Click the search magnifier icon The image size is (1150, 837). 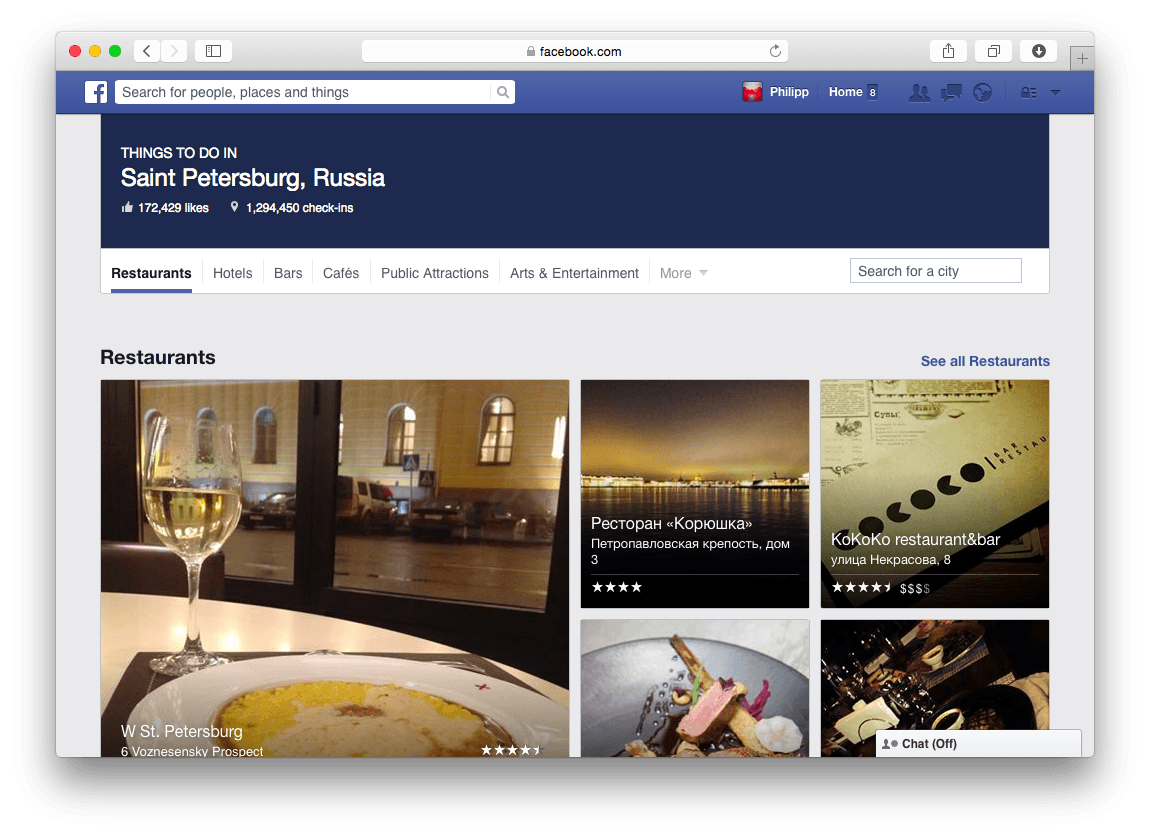(502, 92)
